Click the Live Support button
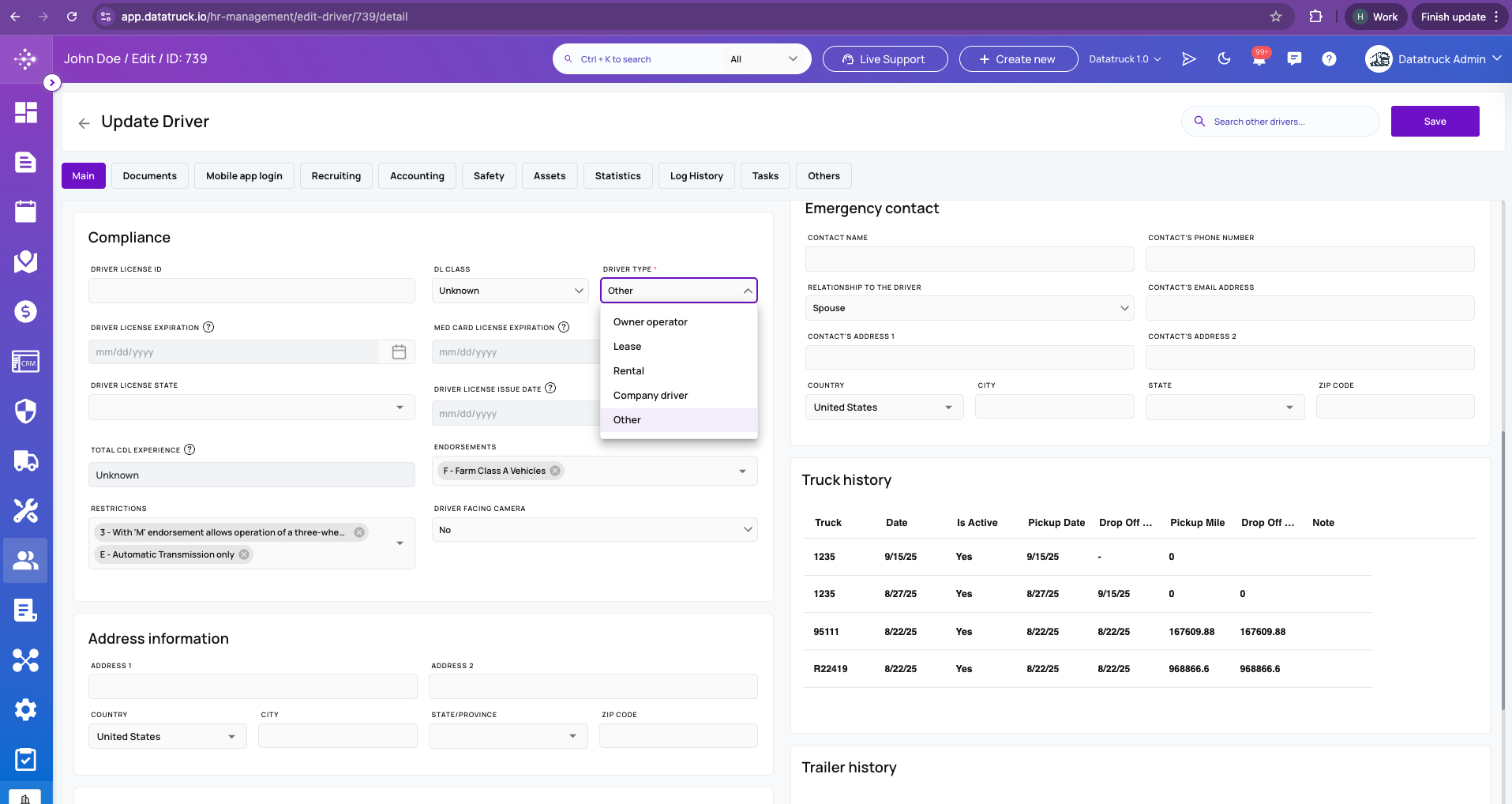 [885, 59]
